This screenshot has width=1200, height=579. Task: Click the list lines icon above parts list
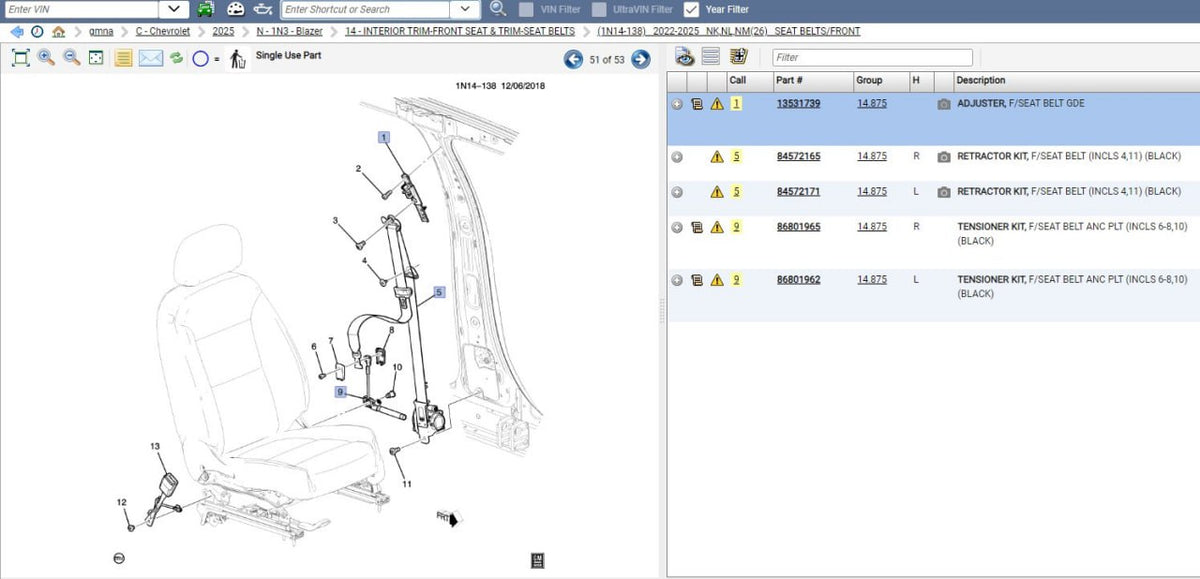[x=711, y=56]
